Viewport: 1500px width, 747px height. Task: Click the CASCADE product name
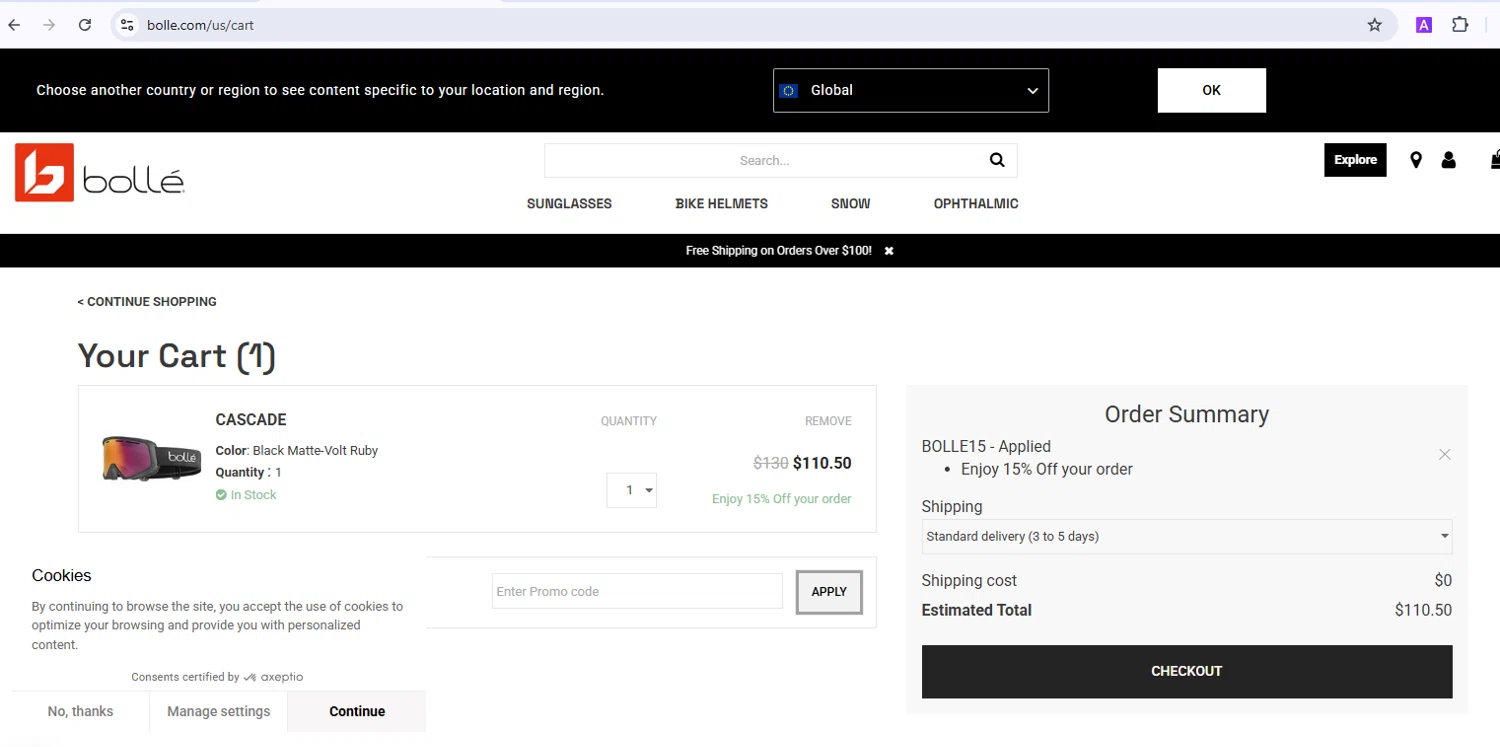(251, 420)
